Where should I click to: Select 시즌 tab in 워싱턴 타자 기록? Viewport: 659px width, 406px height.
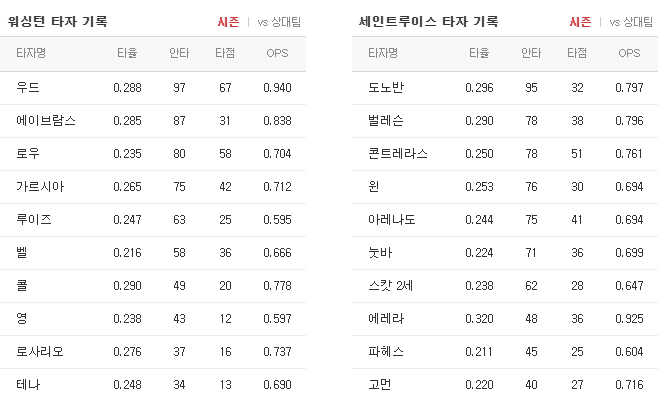point(228,22)
